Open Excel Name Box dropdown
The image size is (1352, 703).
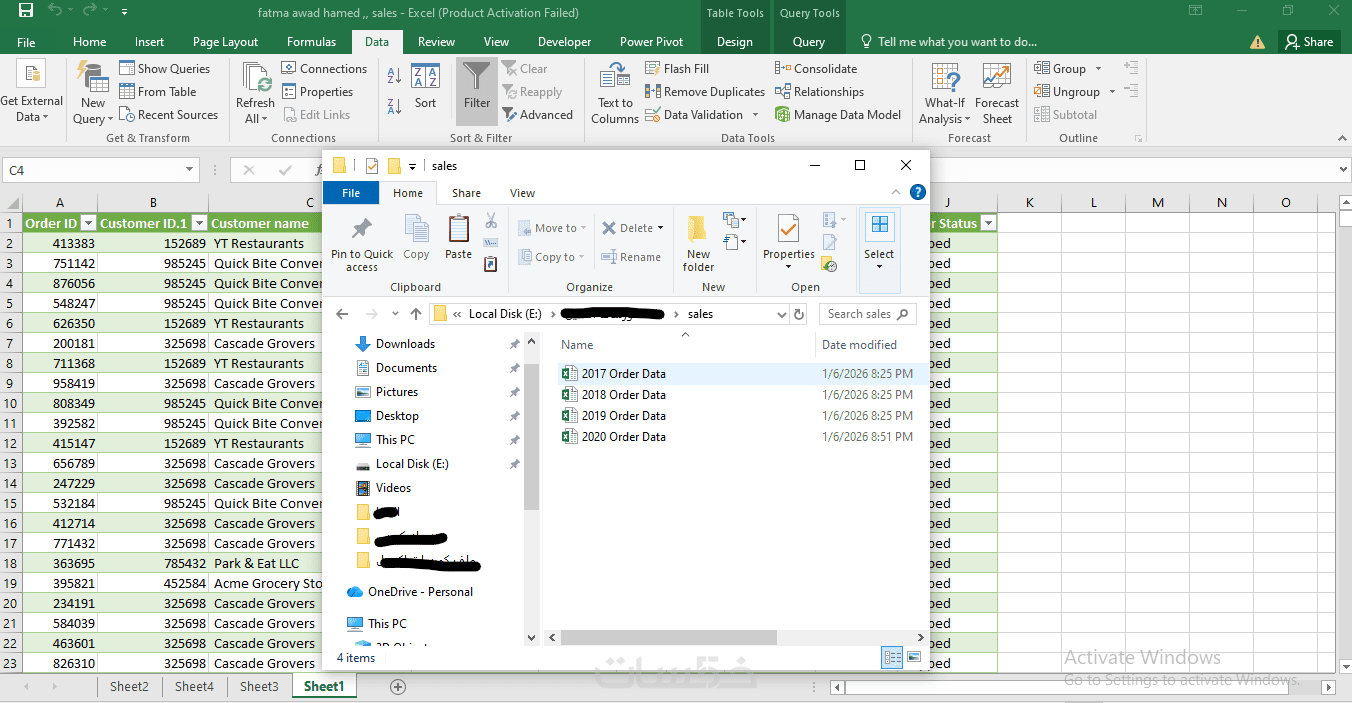[x=189, y=171]
